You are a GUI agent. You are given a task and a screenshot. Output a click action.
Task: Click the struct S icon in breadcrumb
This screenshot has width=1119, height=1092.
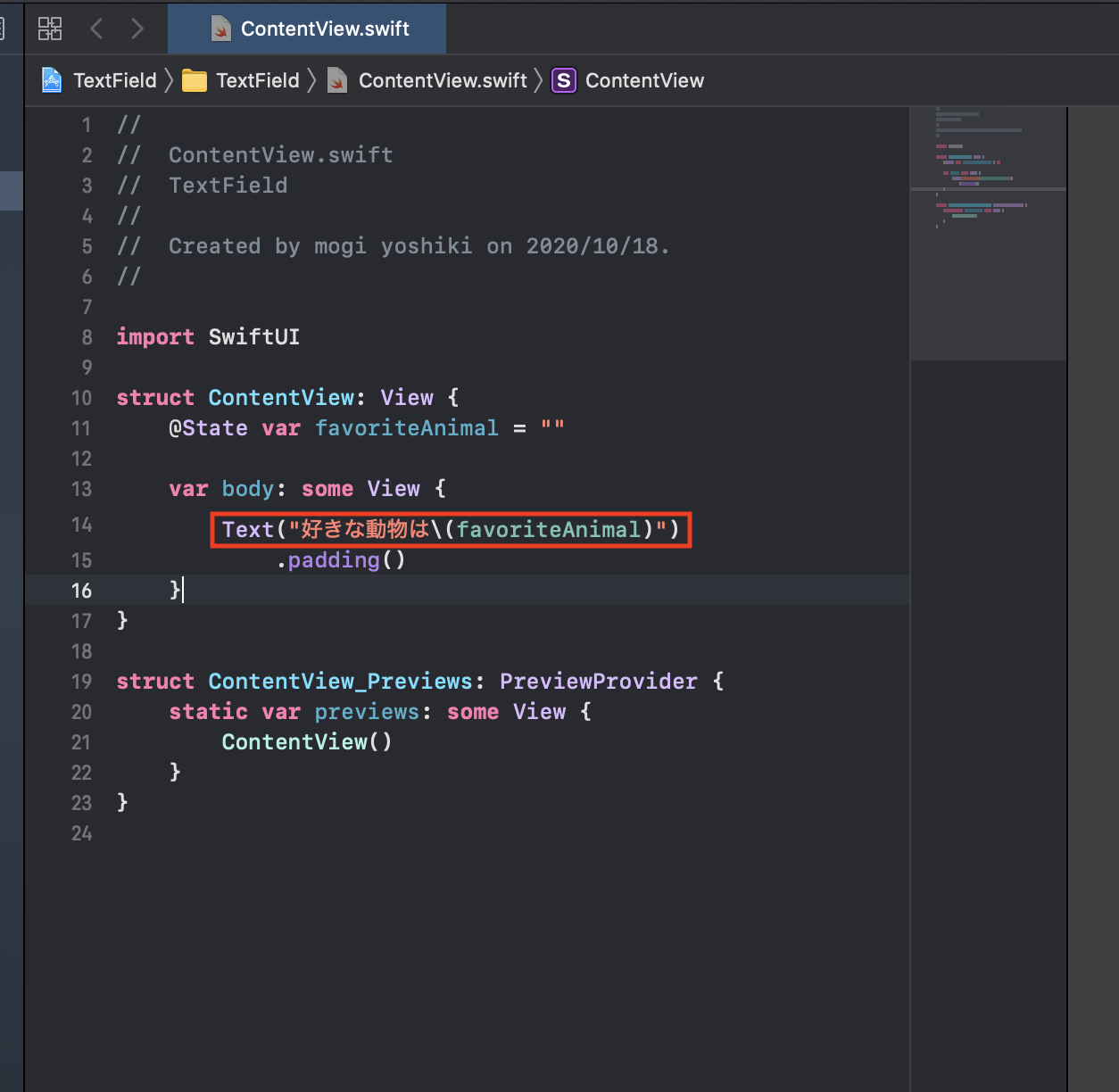(564, 80)
